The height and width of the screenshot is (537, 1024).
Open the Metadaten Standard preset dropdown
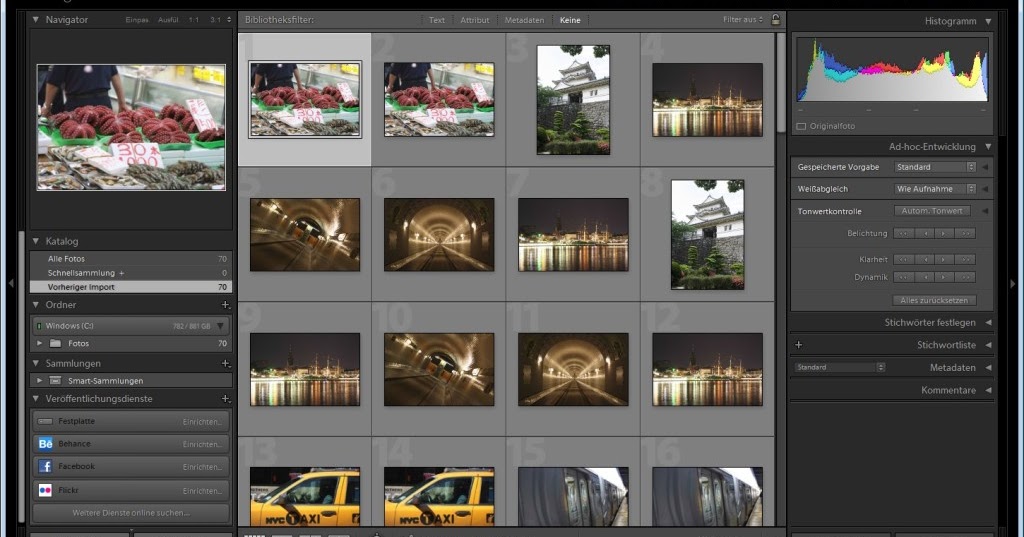840,367
